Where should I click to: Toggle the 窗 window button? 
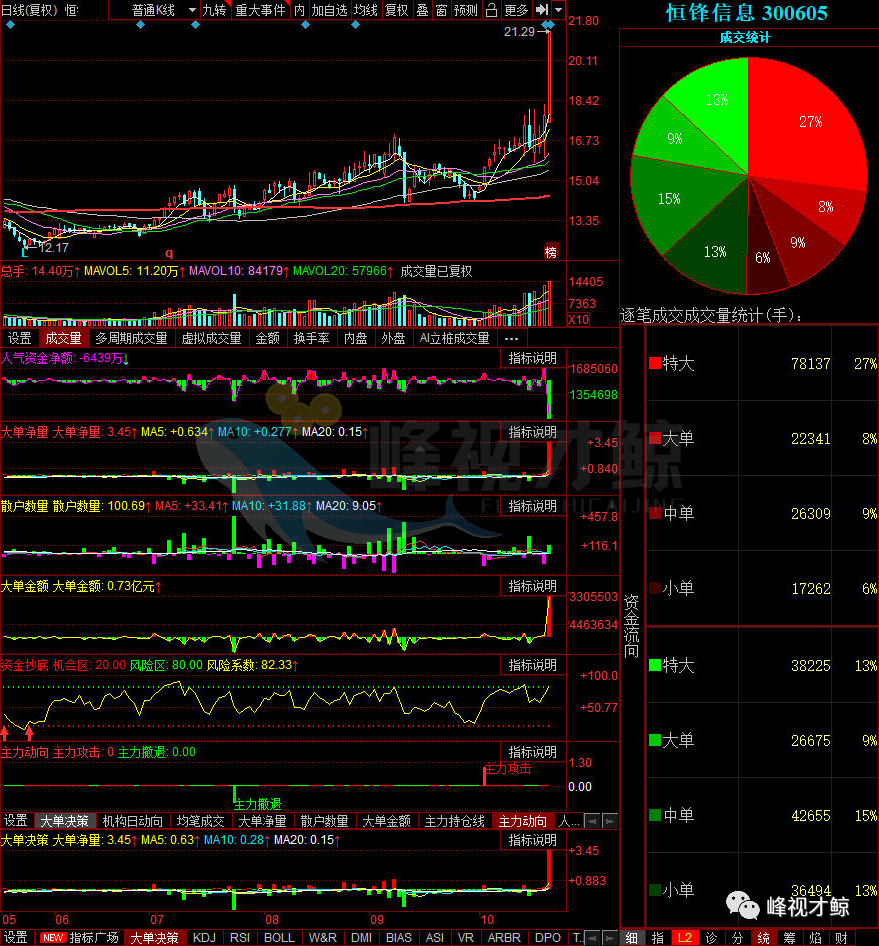441,10
